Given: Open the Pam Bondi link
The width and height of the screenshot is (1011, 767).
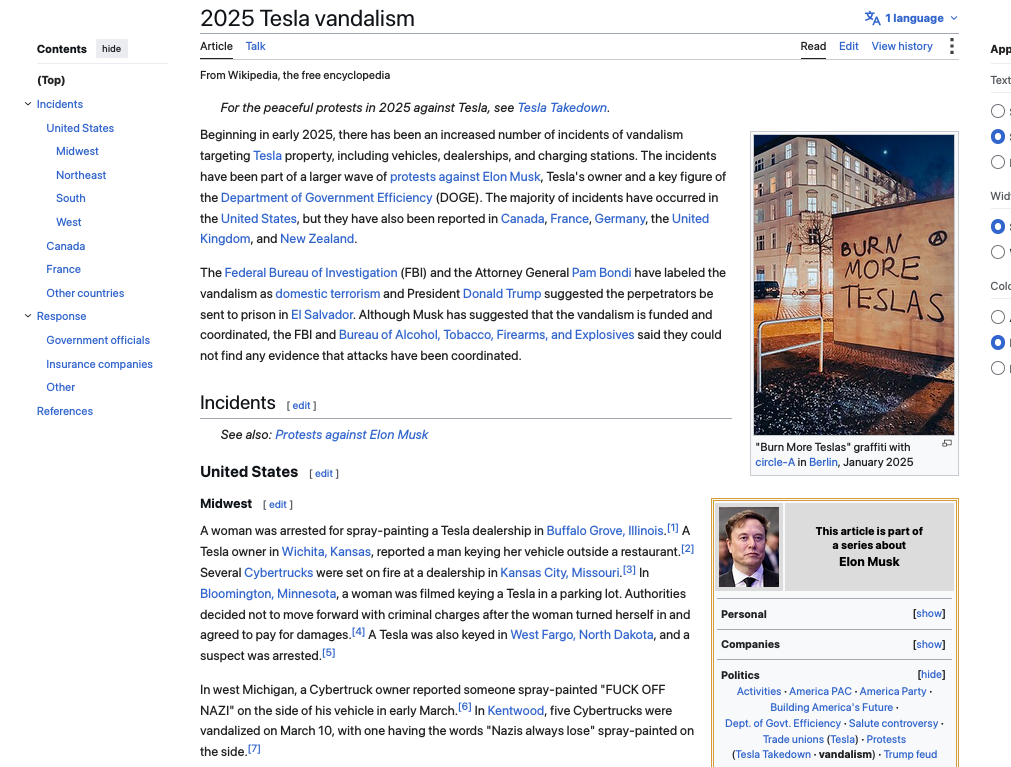Looking at the screenshot, I should [x=602, y=273].
